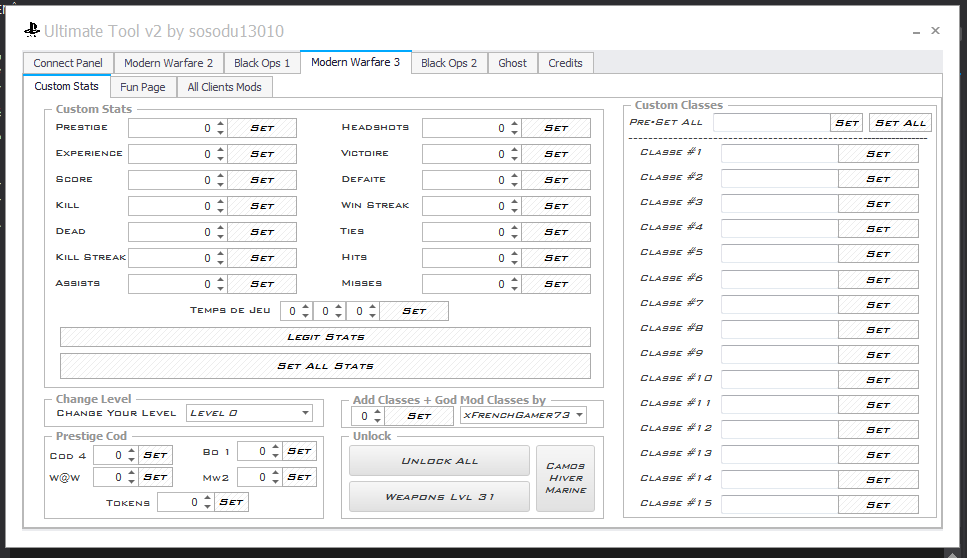Viewport: 967px width, 558px height.
Task: Set the name for Classe #1
Action: (878, 154)
